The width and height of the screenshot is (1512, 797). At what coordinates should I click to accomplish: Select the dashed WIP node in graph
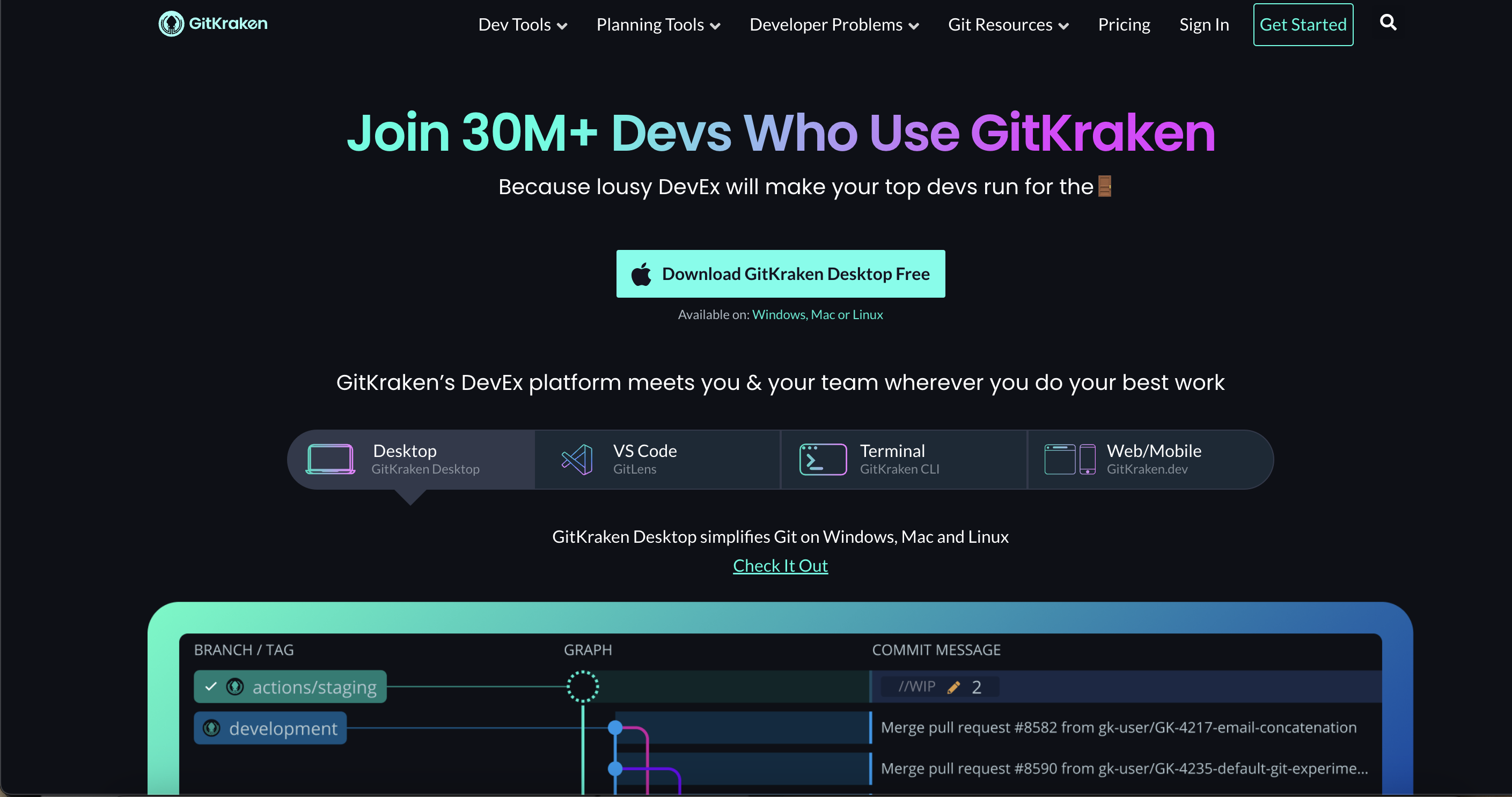click(582, 686)
